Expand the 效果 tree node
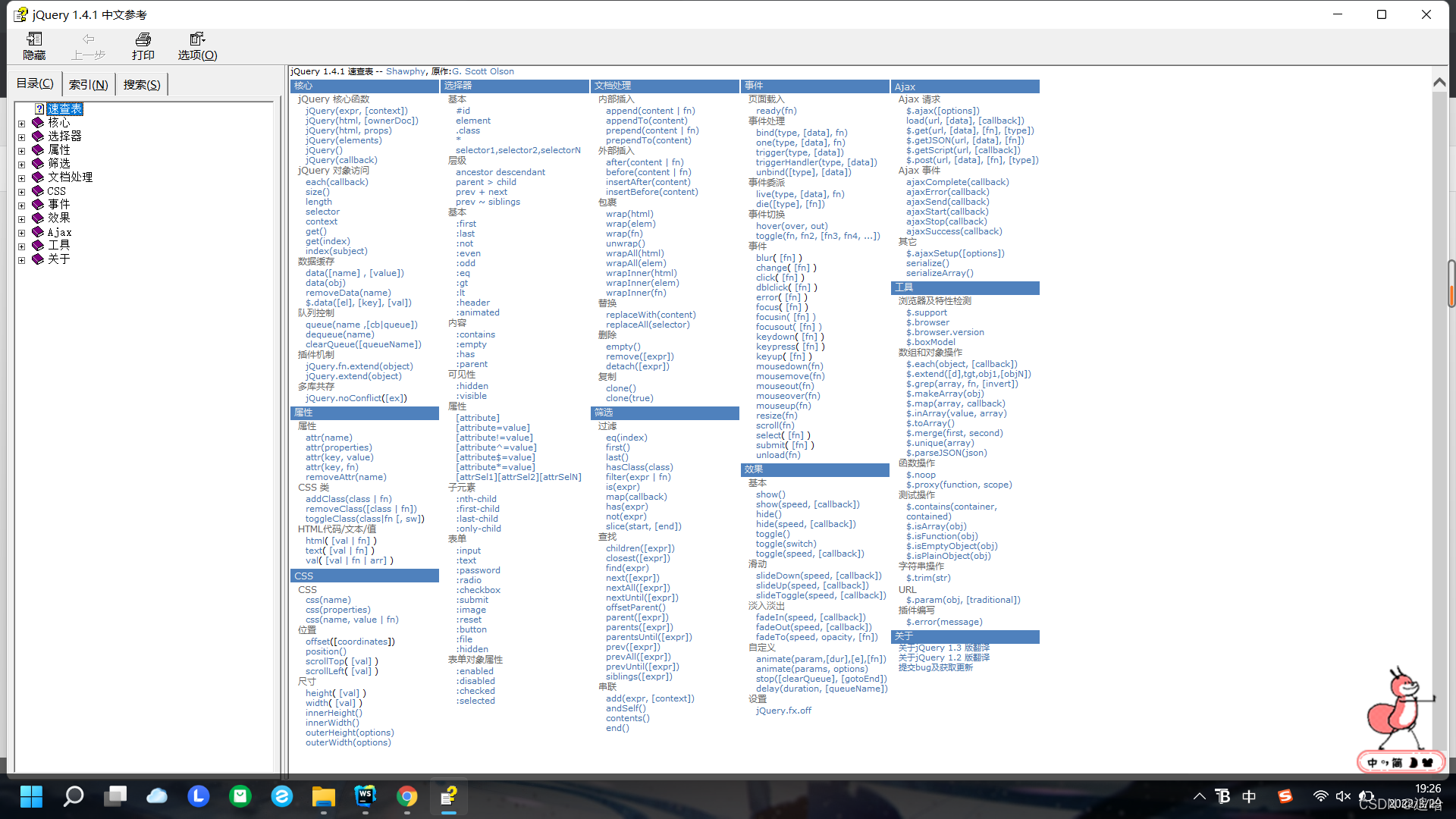Viewport: 1456px width, 819px height. [21, 219]
